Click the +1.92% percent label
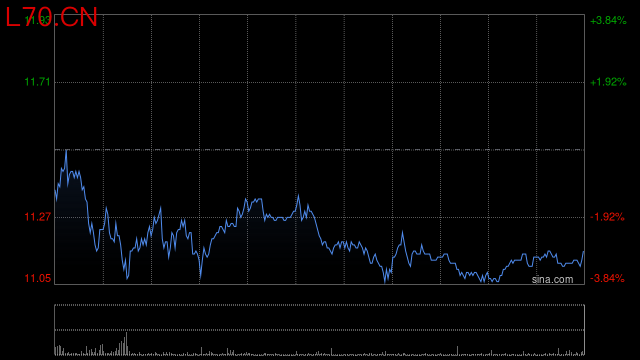 (608, 82)
